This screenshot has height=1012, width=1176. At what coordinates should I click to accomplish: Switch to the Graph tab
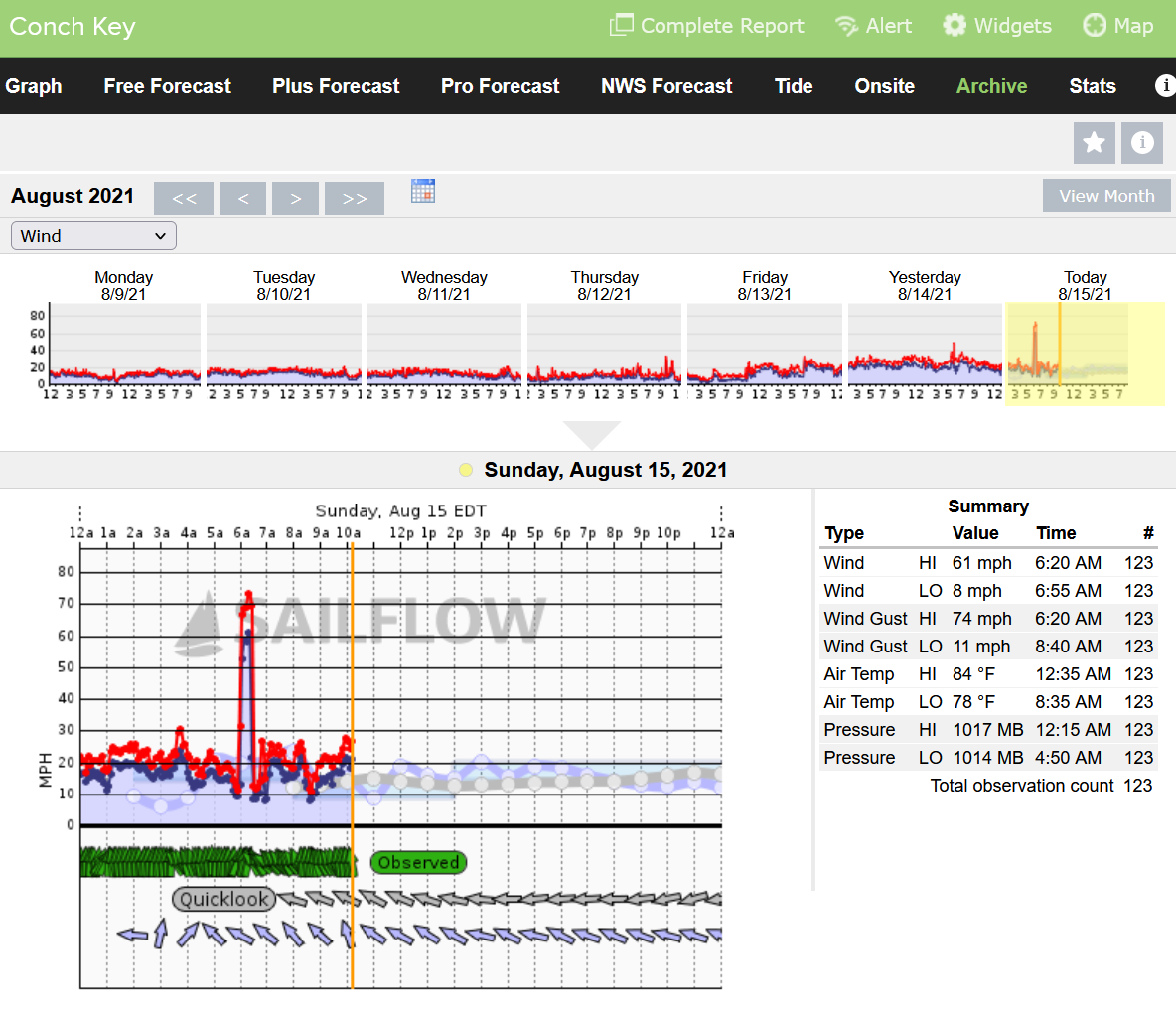click(x=34, y=86)
